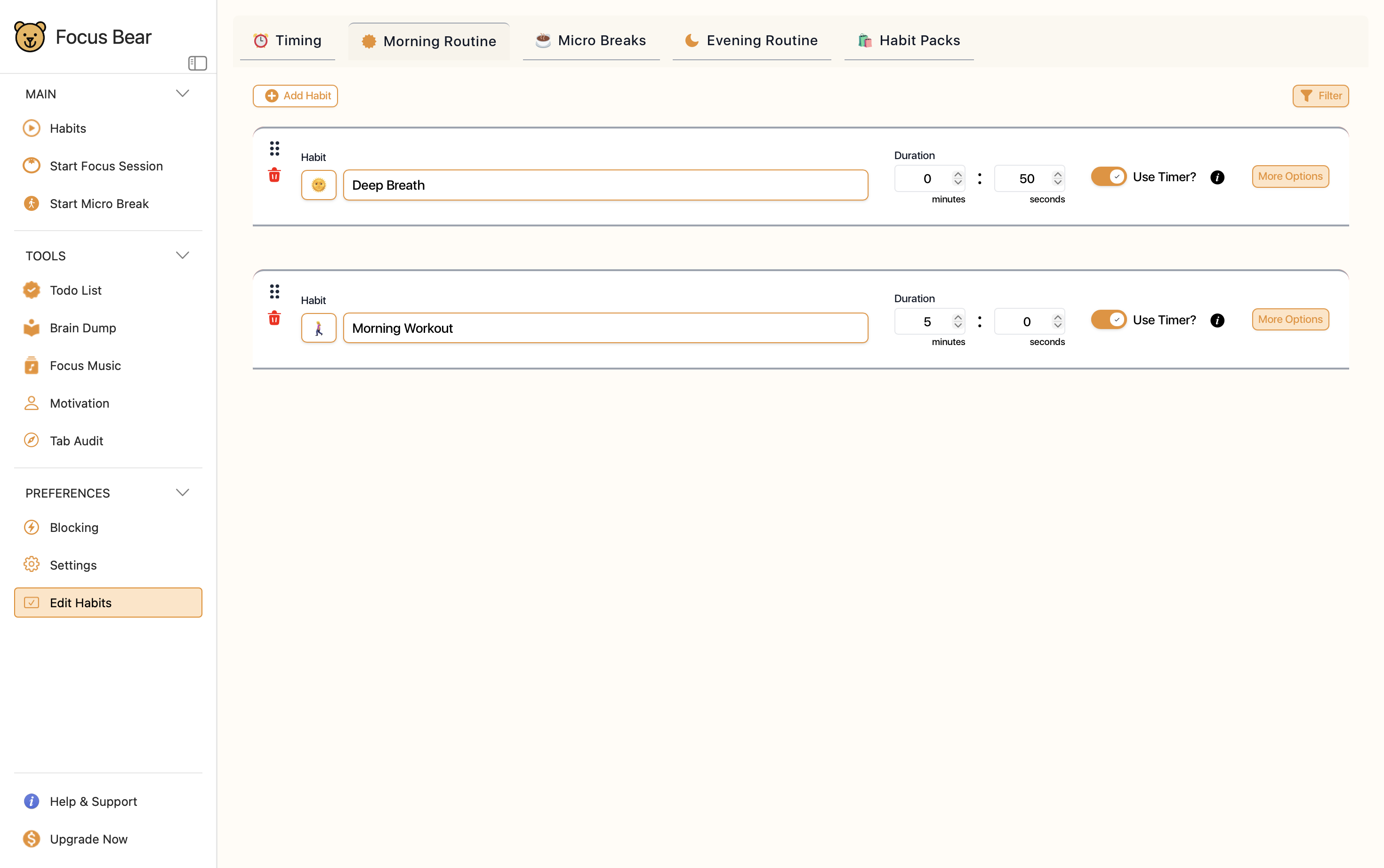
Task: Click the drag handle of Morning Workout habit
Action: [274, 292]
